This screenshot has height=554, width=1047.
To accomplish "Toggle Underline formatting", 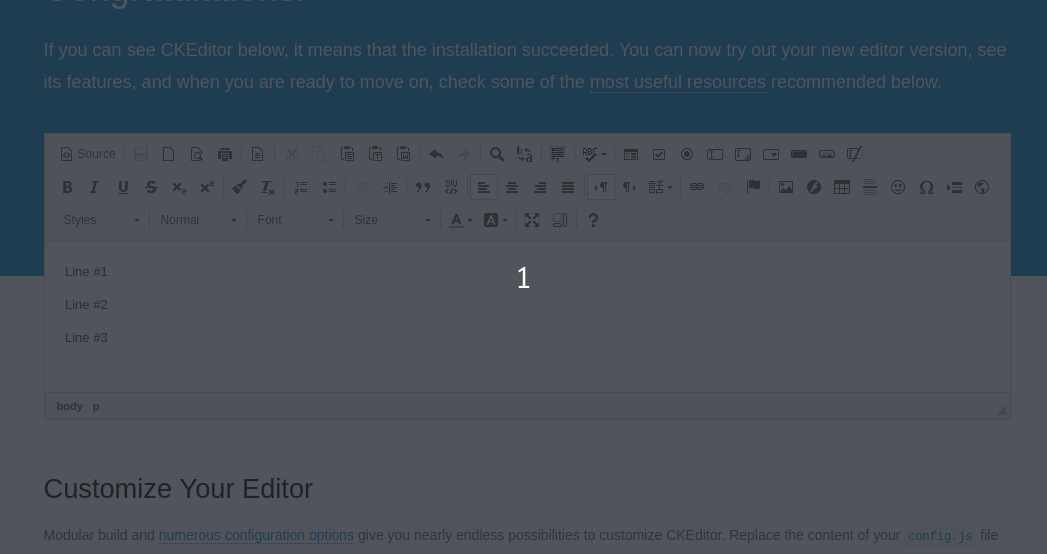I will 123,188.
